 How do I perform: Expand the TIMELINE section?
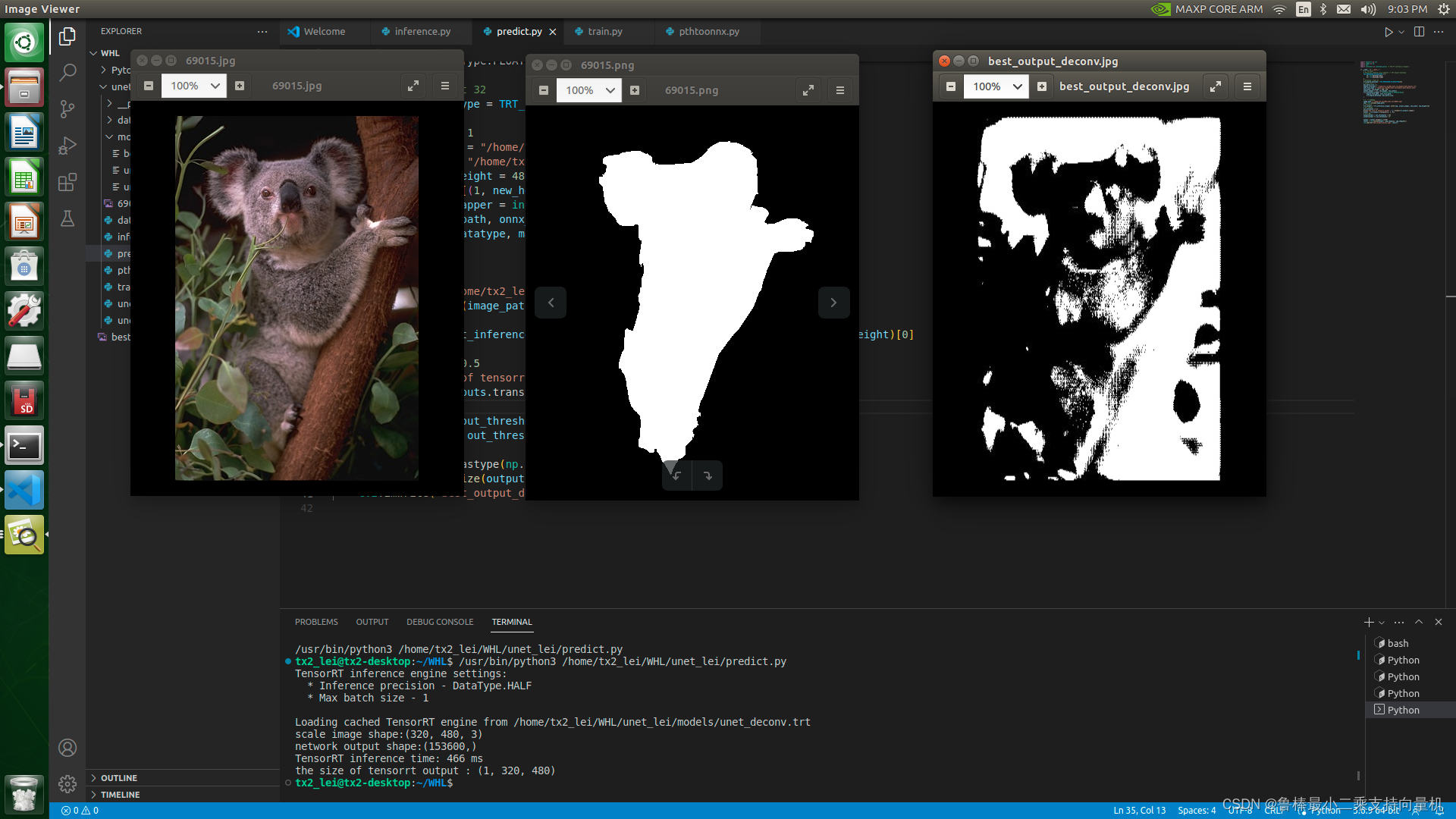[120, 795]
